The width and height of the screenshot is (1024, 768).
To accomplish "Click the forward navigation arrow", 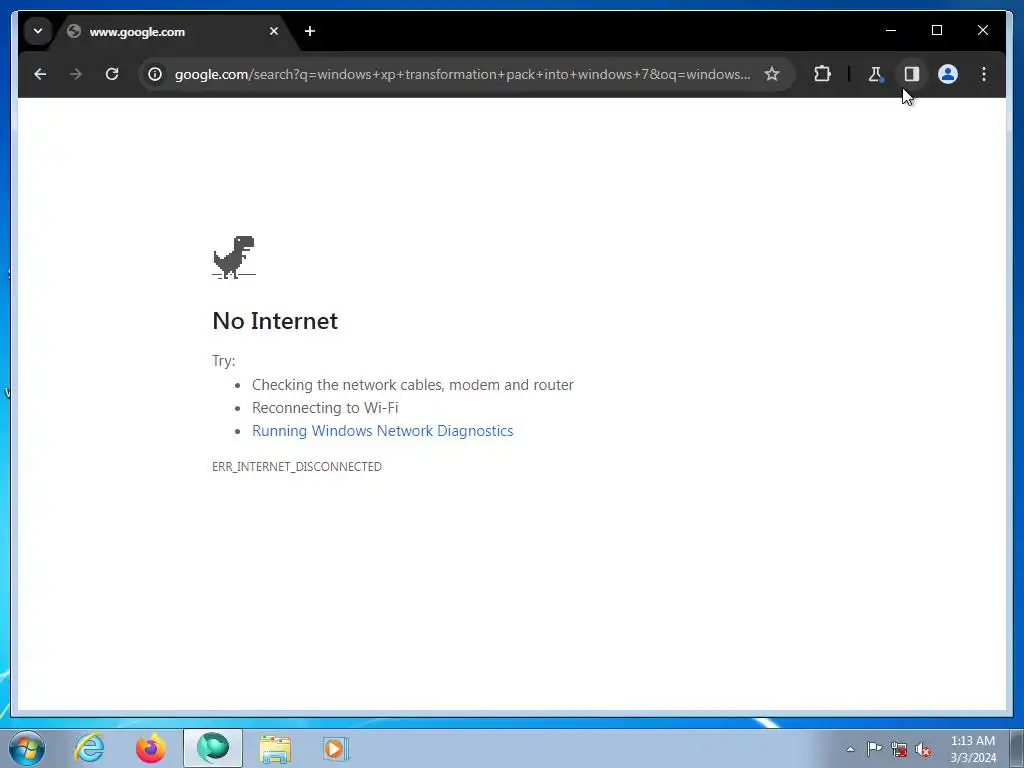I will (x=76, y=74).
